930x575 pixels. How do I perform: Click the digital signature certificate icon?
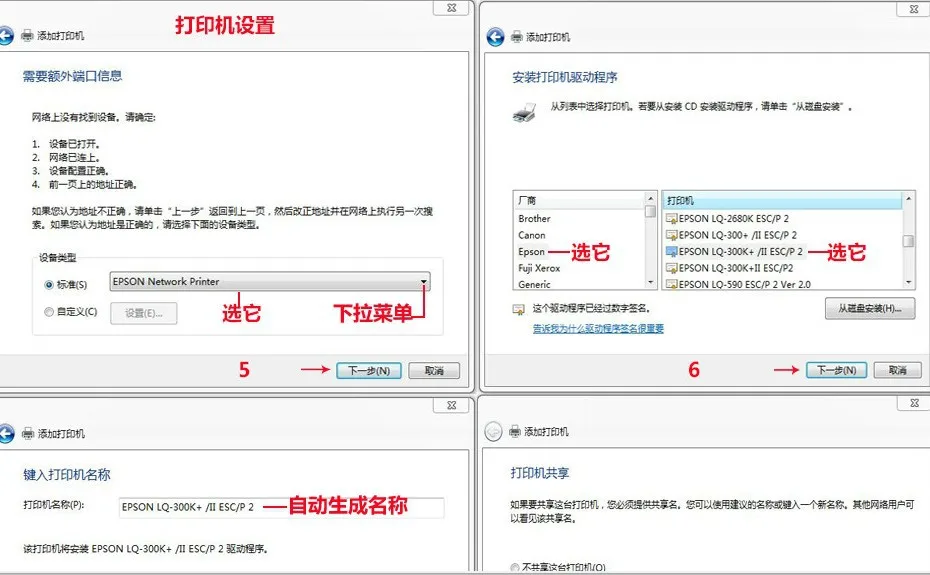point(518,309)
